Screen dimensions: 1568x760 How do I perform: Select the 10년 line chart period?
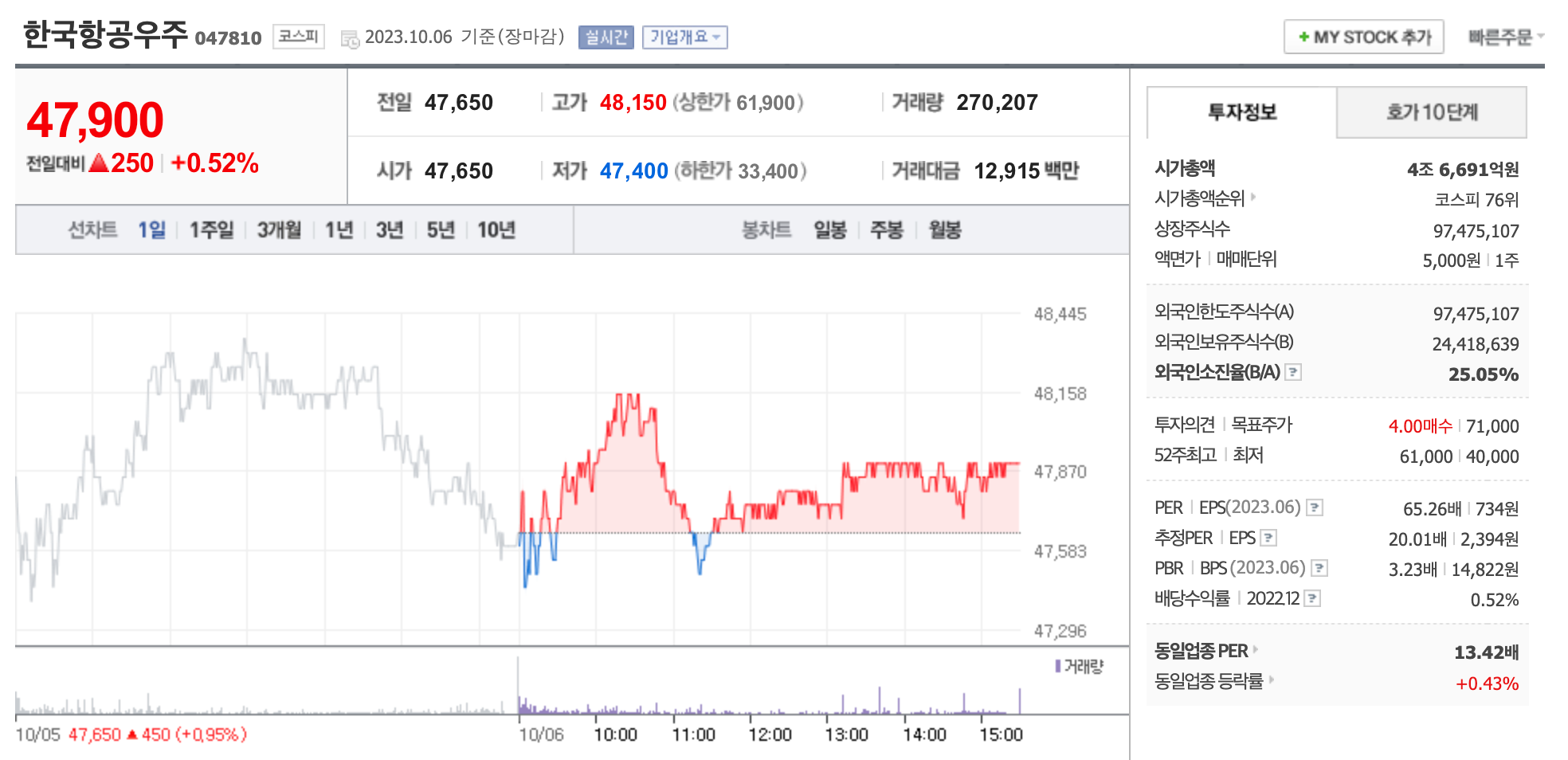496,230
